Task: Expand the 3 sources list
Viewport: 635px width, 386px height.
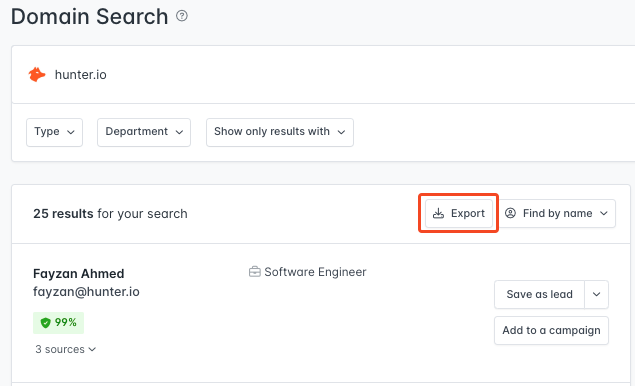Action: point(65,349)
